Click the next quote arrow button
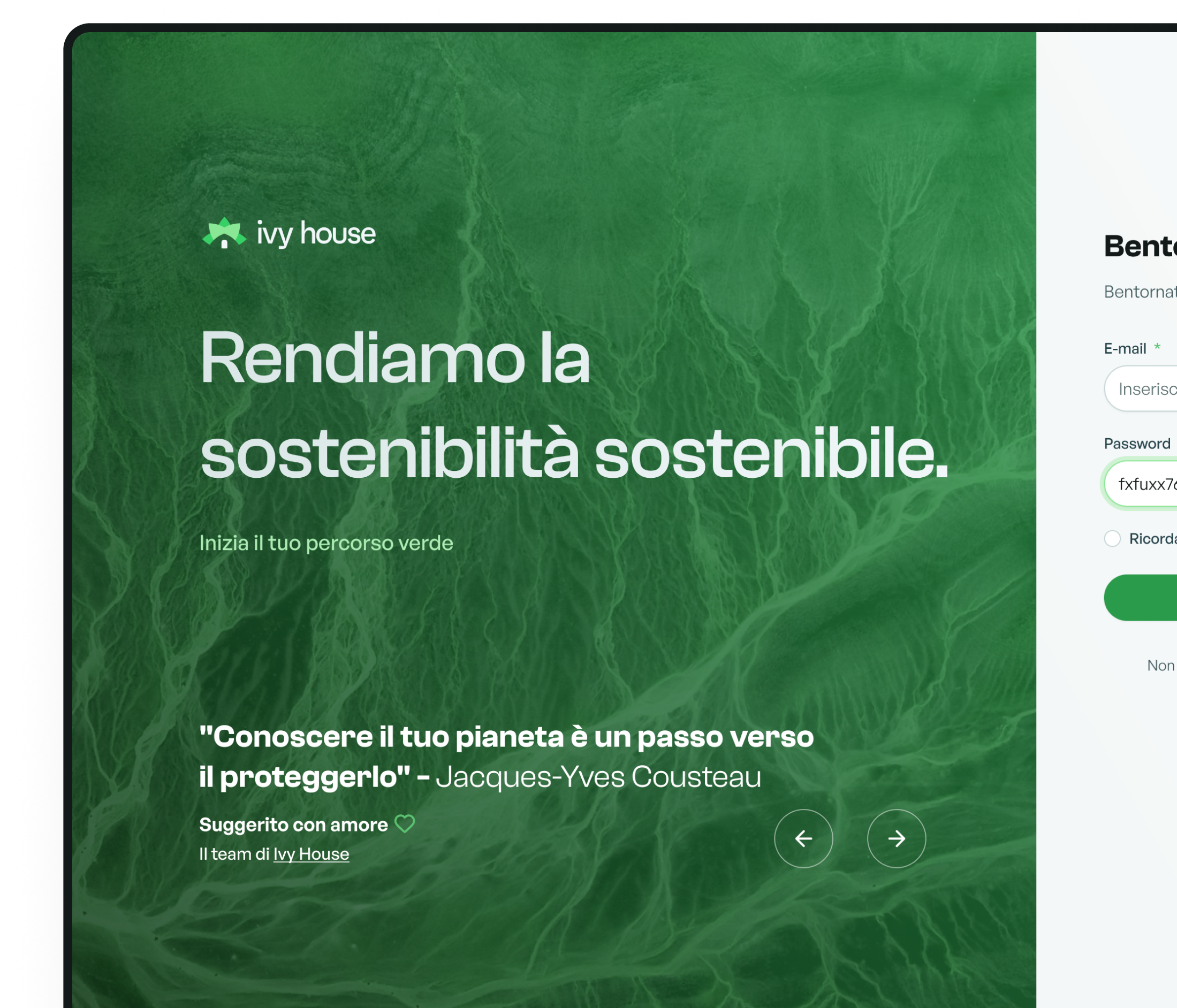The image size is (1177, 1008). [897, 838]
